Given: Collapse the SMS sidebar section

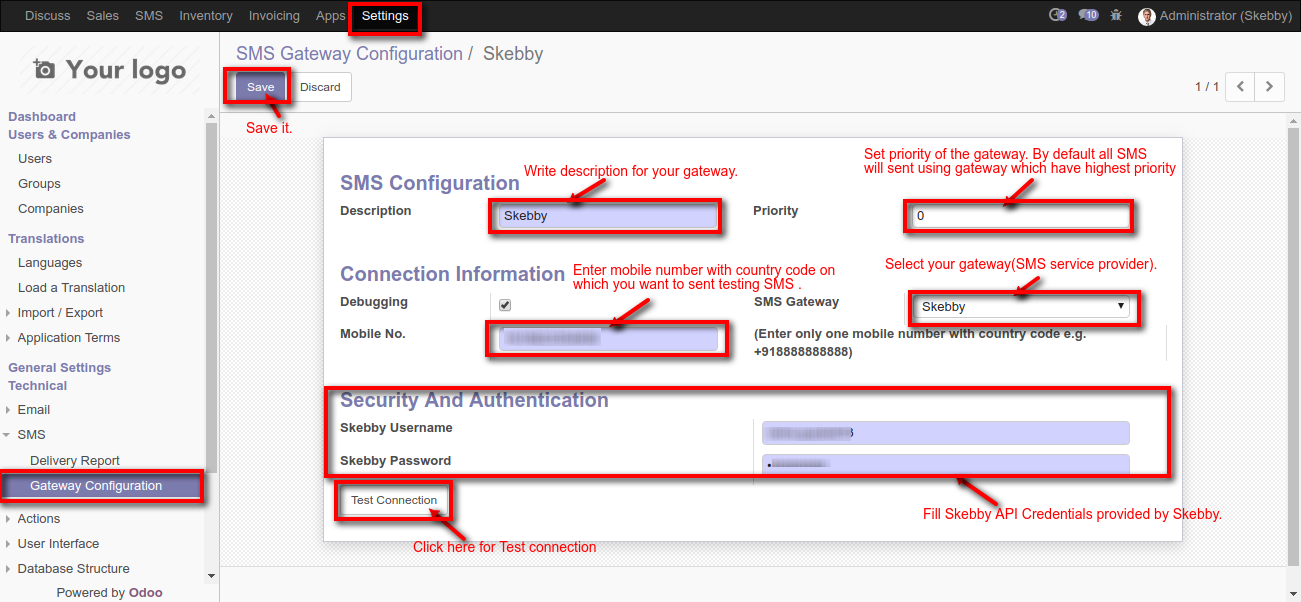Looking at the screenshot, I should pyautogui.click(x=31, y=435).
